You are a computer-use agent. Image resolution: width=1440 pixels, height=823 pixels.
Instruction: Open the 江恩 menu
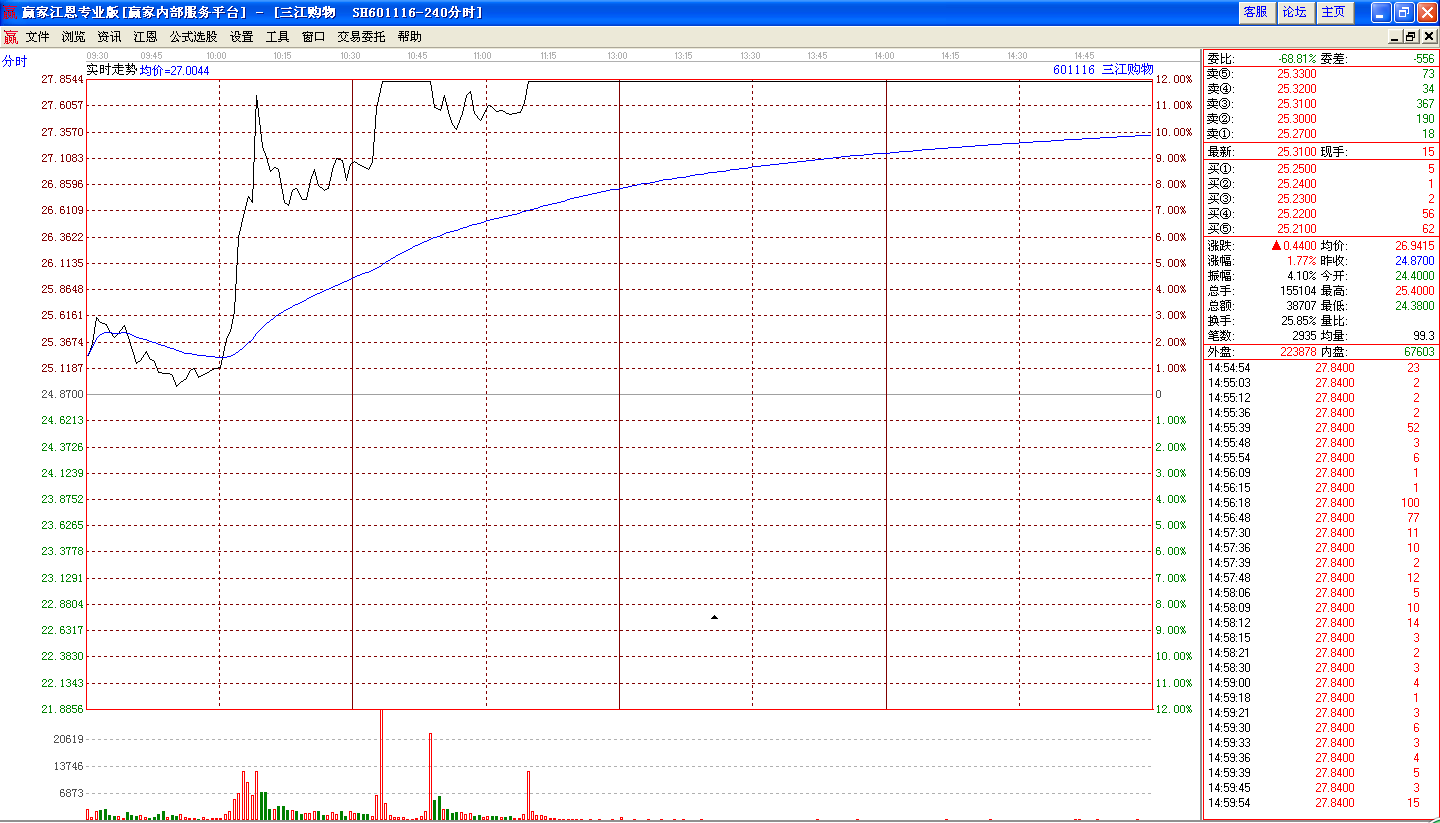146,37
